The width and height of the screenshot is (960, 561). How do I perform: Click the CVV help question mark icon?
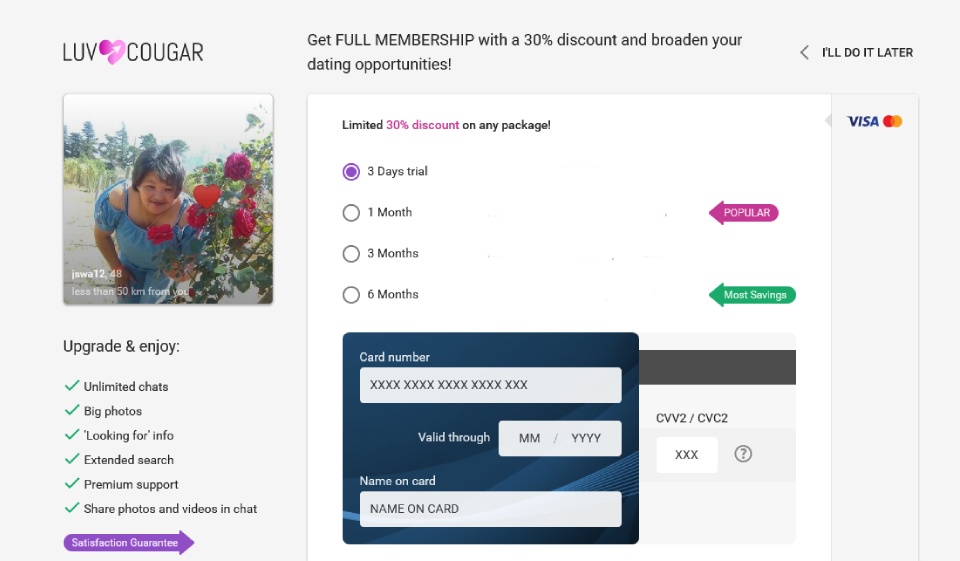[x=743, y=454]
